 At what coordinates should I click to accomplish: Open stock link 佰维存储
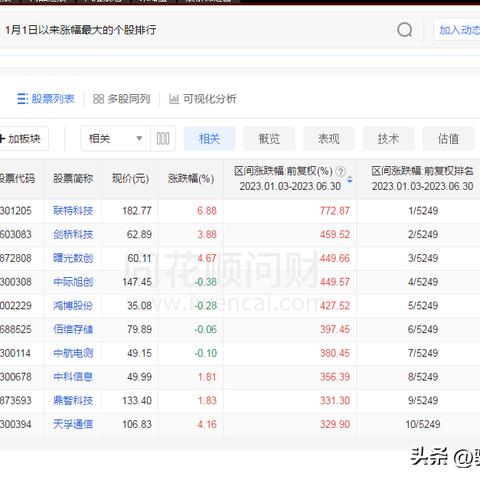(73, 329)
